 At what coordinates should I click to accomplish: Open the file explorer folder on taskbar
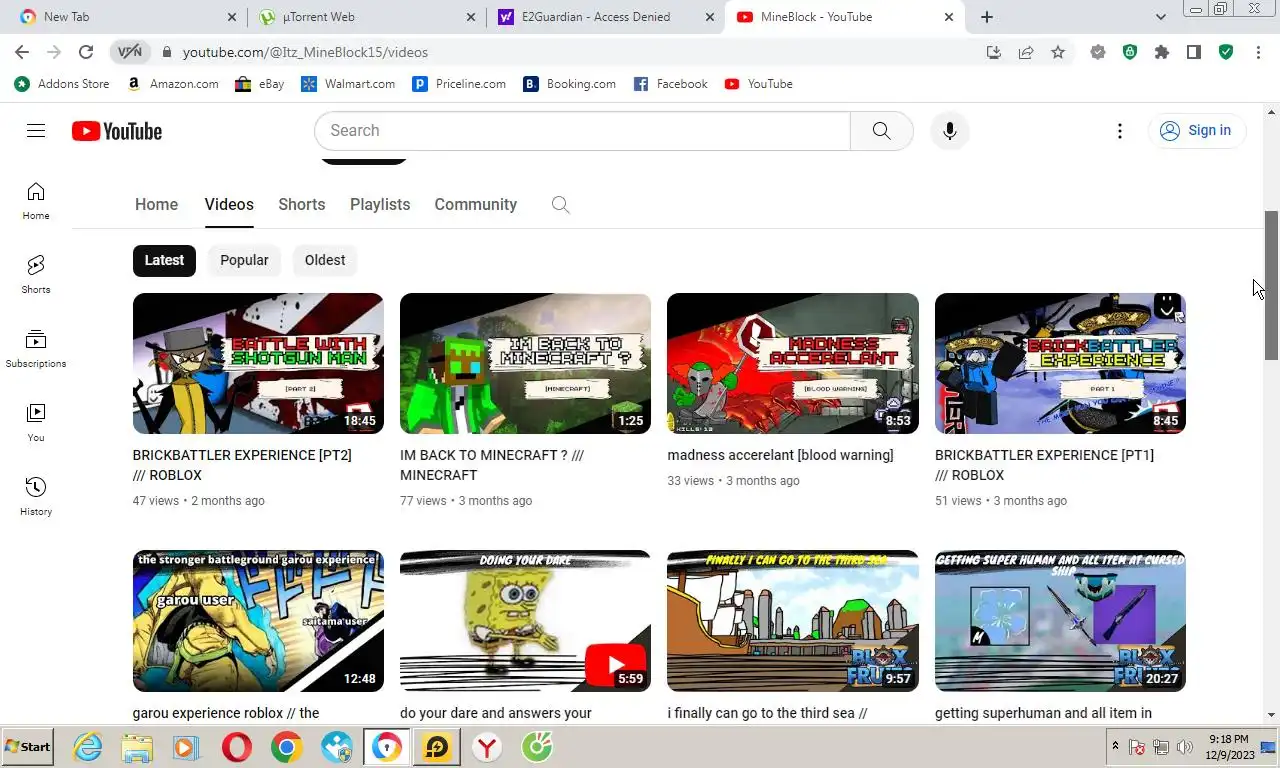137,747
